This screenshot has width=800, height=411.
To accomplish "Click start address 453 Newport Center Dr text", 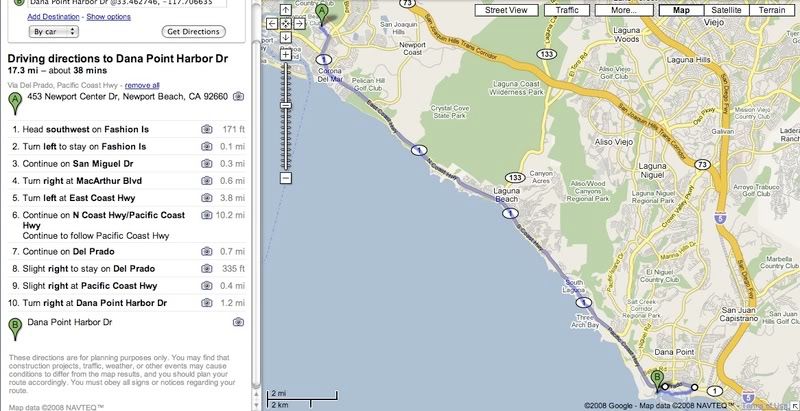I will (x=128, y=96).
